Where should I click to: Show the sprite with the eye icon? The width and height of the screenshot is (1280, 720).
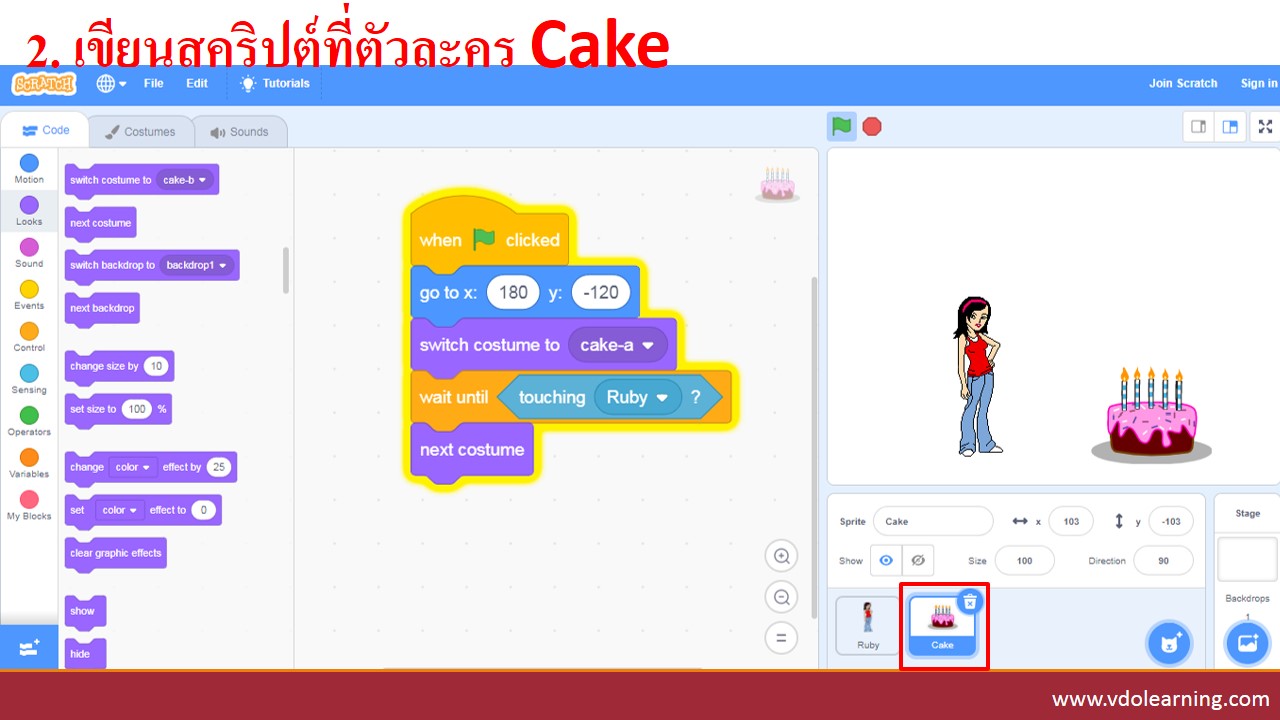pos(886,560)
